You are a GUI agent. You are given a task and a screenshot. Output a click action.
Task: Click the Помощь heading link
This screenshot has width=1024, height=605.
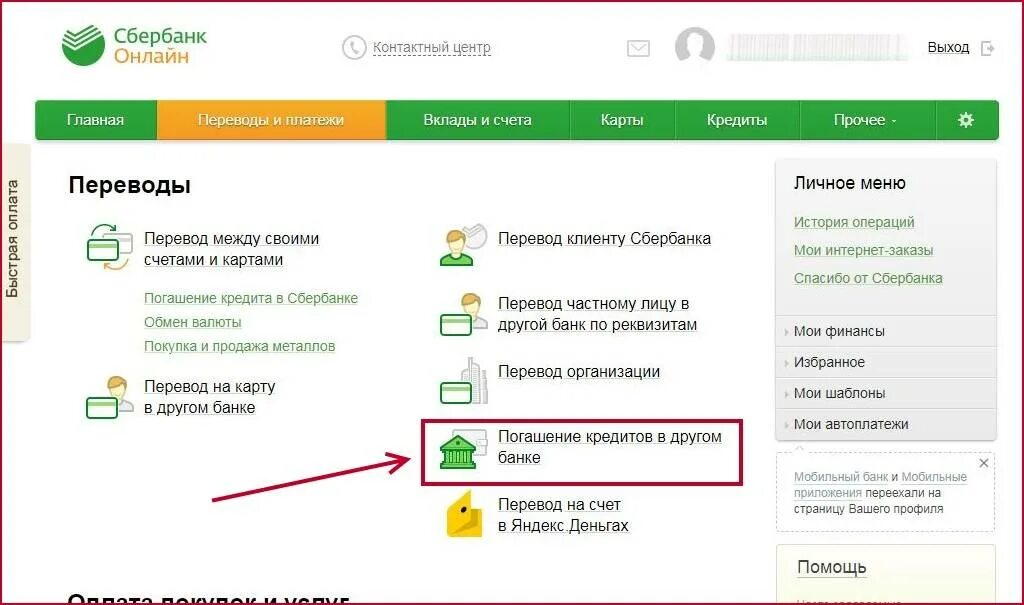(x=831, y=567)
